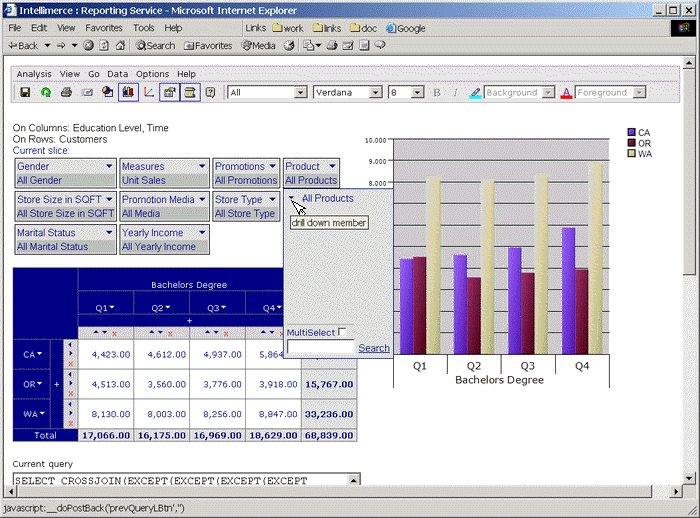Screen dimensions: 700x518
Task: Click the browser Print icon
Action: pos(332,46)
